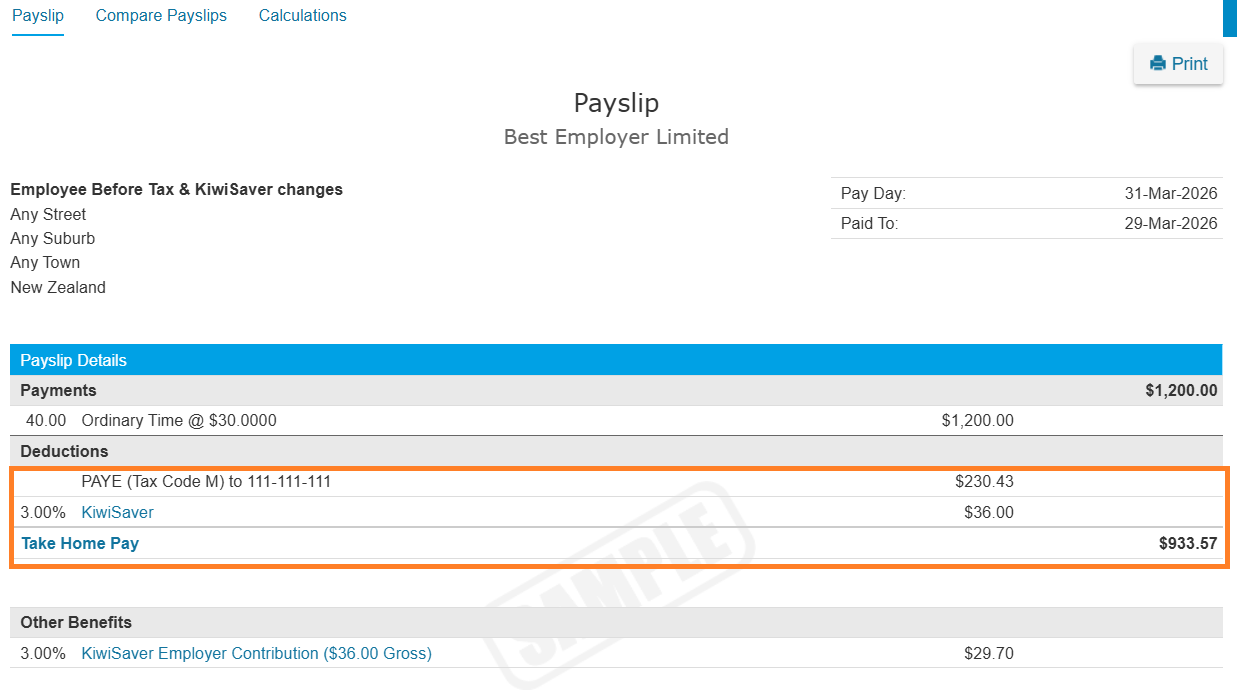Viewport: 1237px width, 696px height.
Task: Click the PAYE (Tax Code M) line
Action: (x=206, y=481)
